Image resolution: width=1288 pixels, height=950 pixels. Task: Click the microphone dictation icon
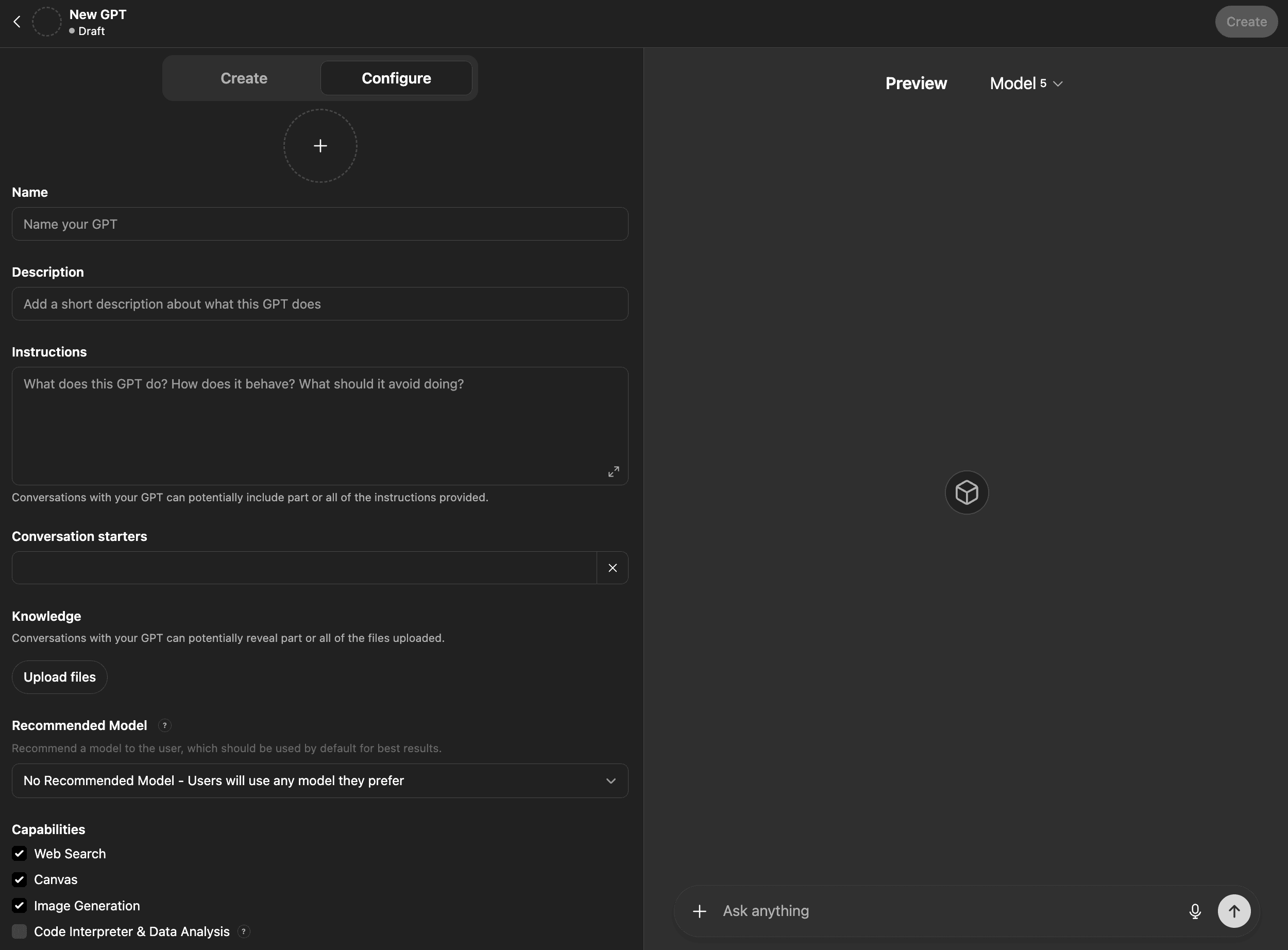click(1195, 911)
